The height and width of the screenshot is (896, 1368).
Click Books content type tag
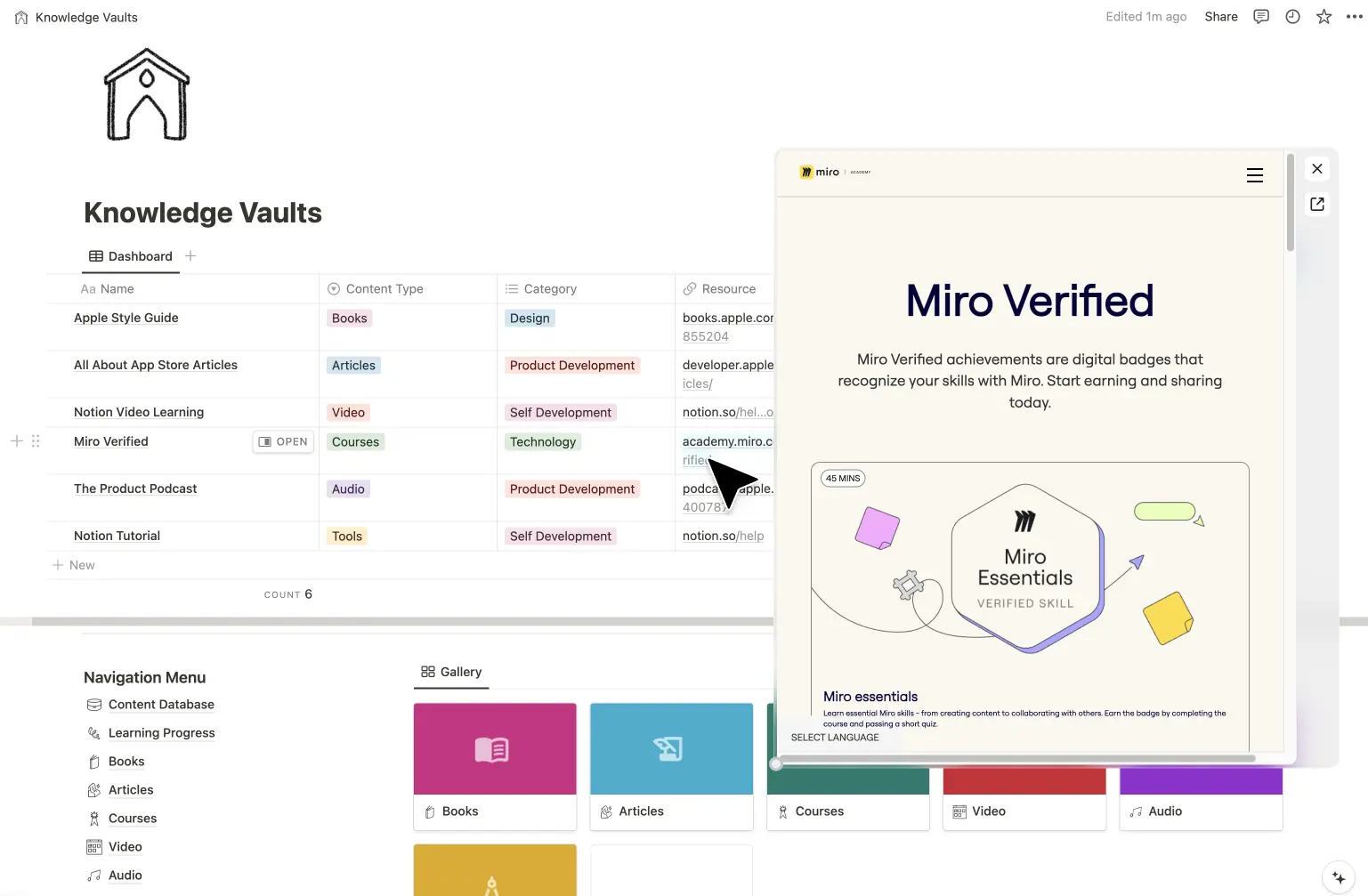coord(349,319)
